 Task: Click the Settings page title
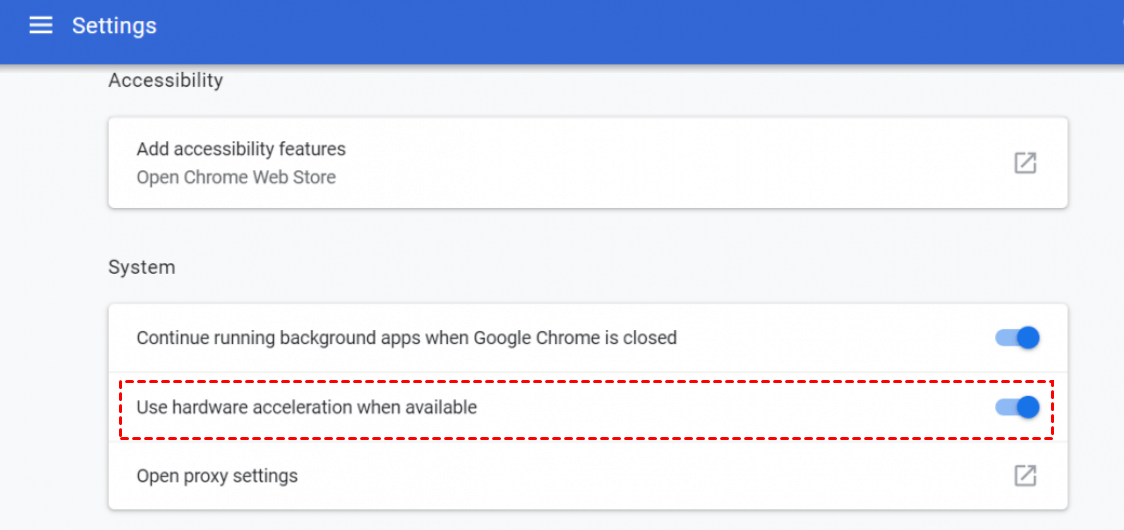point(114,26)
